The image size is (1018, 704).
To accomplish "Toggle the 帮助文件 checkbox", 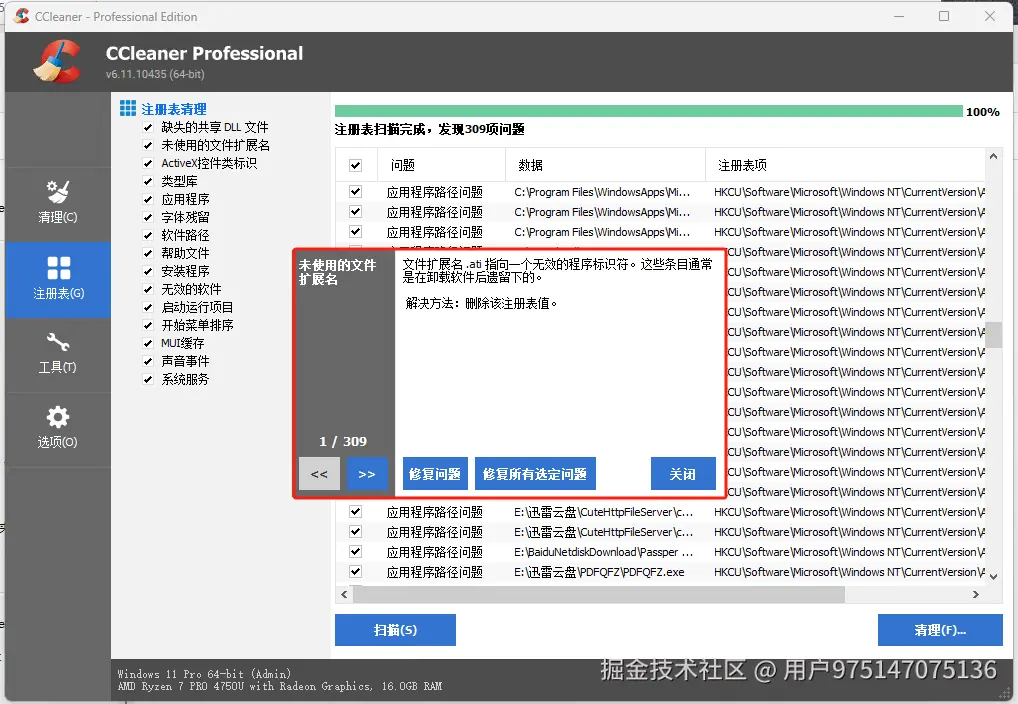I will (x=148, y=253).
